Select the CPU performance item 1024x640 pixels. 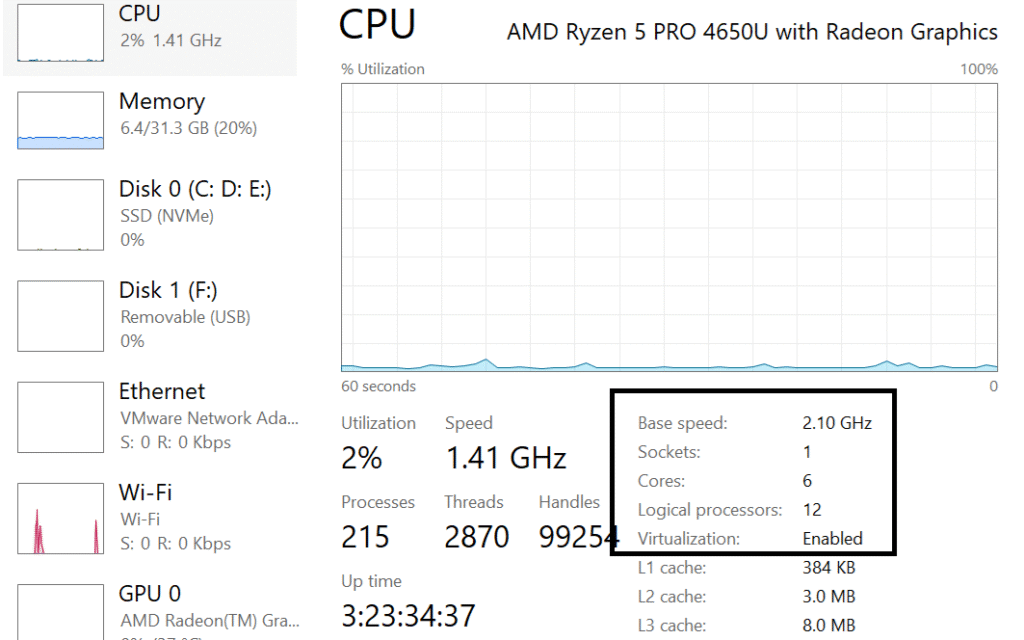click(150, 36)
